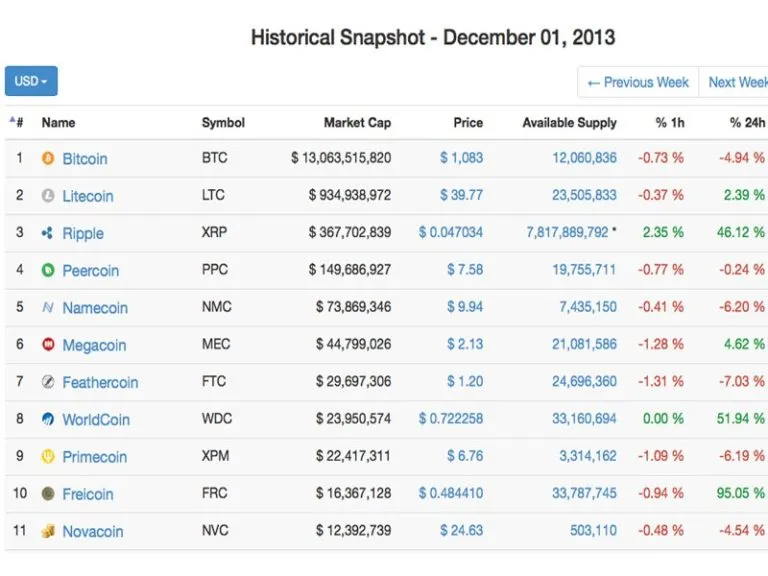Viewport: 768px width, 576px height.
Task: Click WorldCoin price $ 0.722258
Action: point(451,418)
